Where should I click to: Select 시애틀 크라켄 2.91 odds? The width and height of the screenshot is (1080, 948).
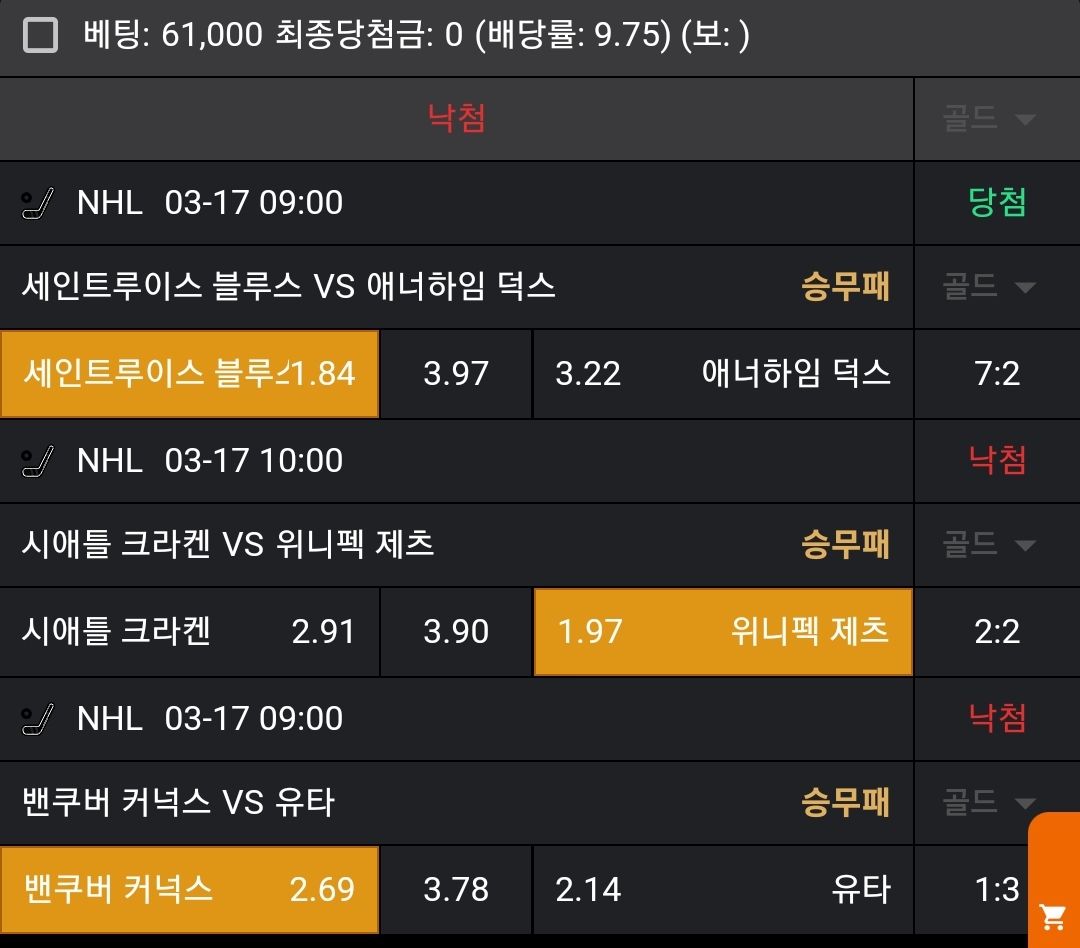[189, 632]
